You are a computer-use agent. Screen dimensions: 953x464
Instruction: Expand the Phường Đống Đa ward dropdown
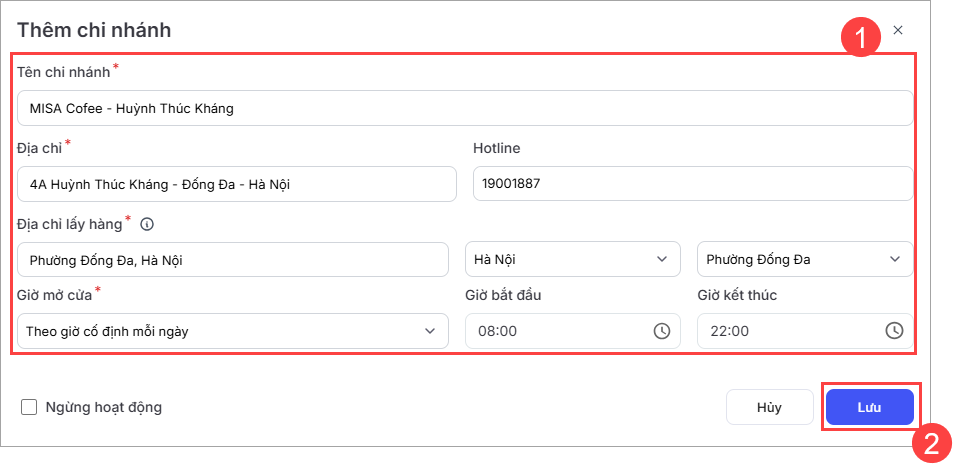(x=792, y=260)
